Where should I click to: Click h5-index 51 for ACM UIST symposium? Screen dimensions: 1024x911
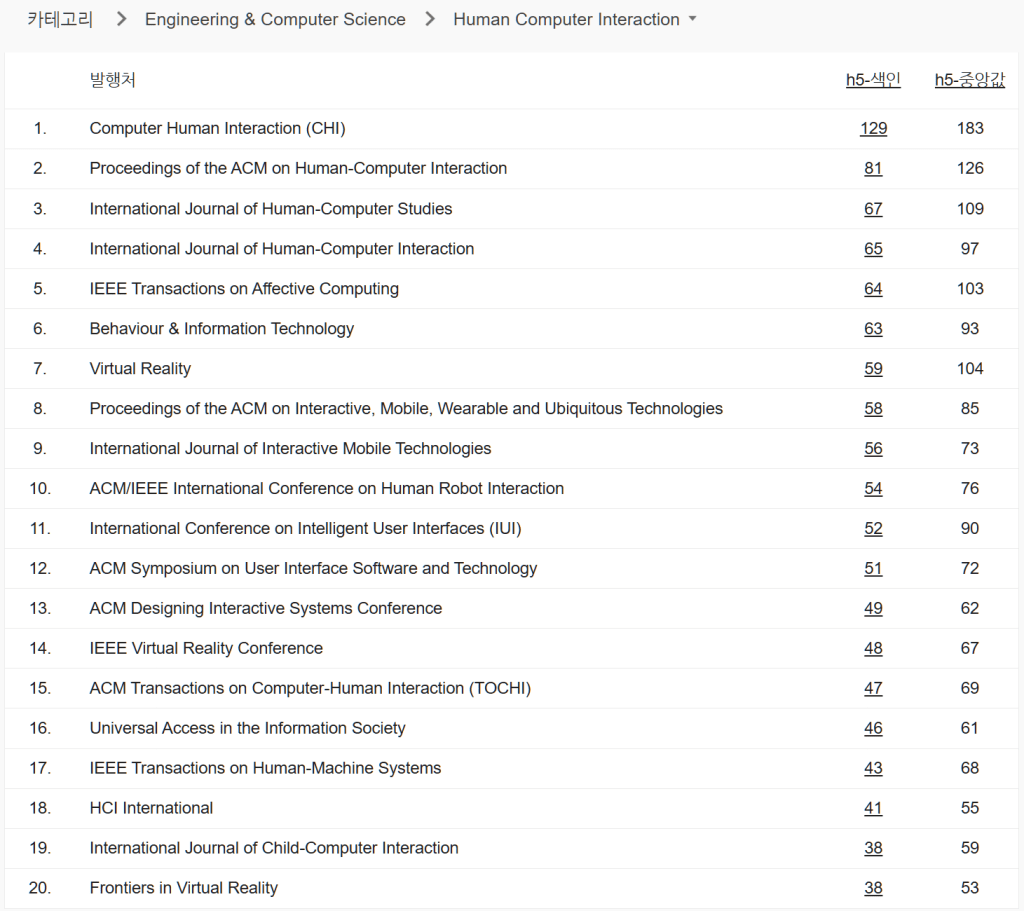873,569
